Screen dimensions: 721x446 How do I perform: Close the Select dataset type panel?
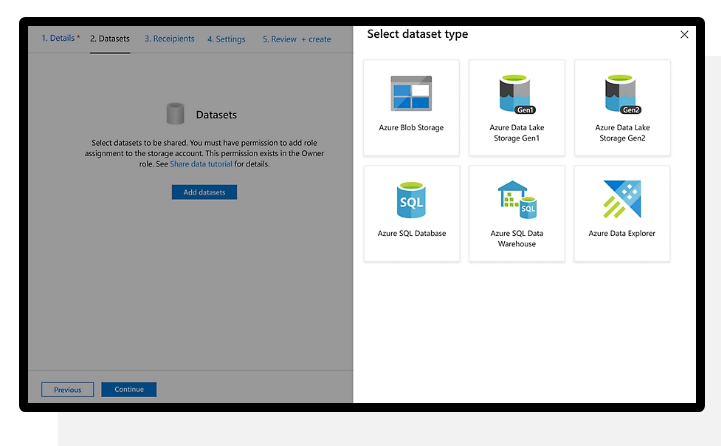(684, 35)
